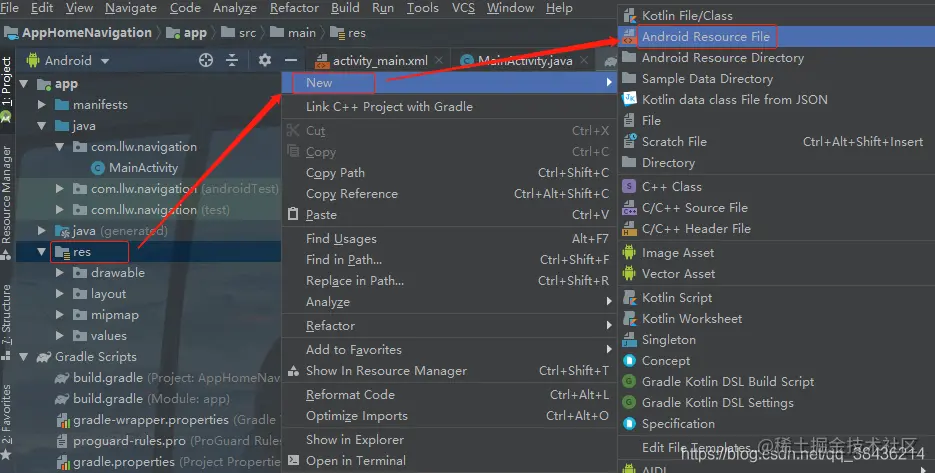The image size is (935, 473).
Task: Click the src breadcrumb in navigation bar
Action: click(x=239, y=33)
